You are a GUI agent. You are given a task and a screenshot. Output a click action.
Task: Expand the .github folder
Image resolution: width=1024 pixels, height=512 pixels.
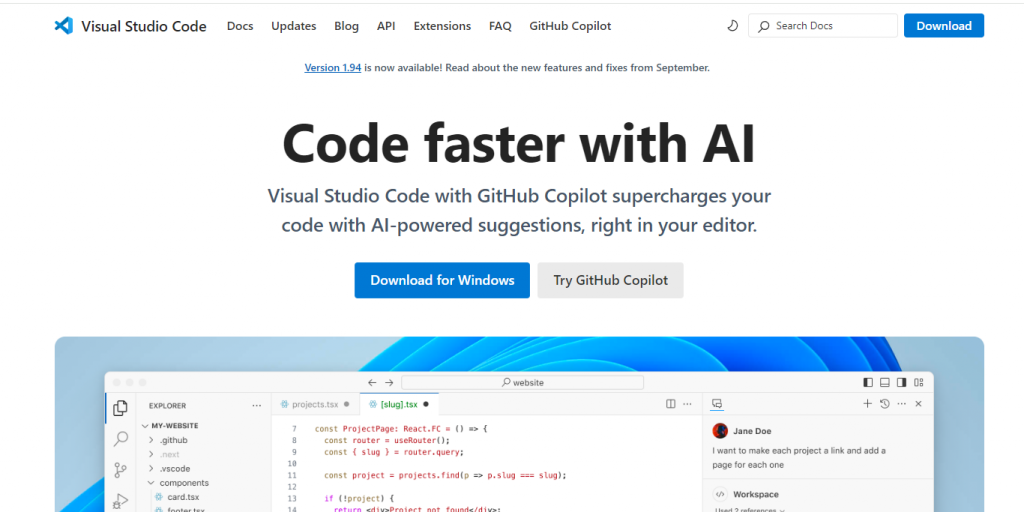tap(152, 440)
